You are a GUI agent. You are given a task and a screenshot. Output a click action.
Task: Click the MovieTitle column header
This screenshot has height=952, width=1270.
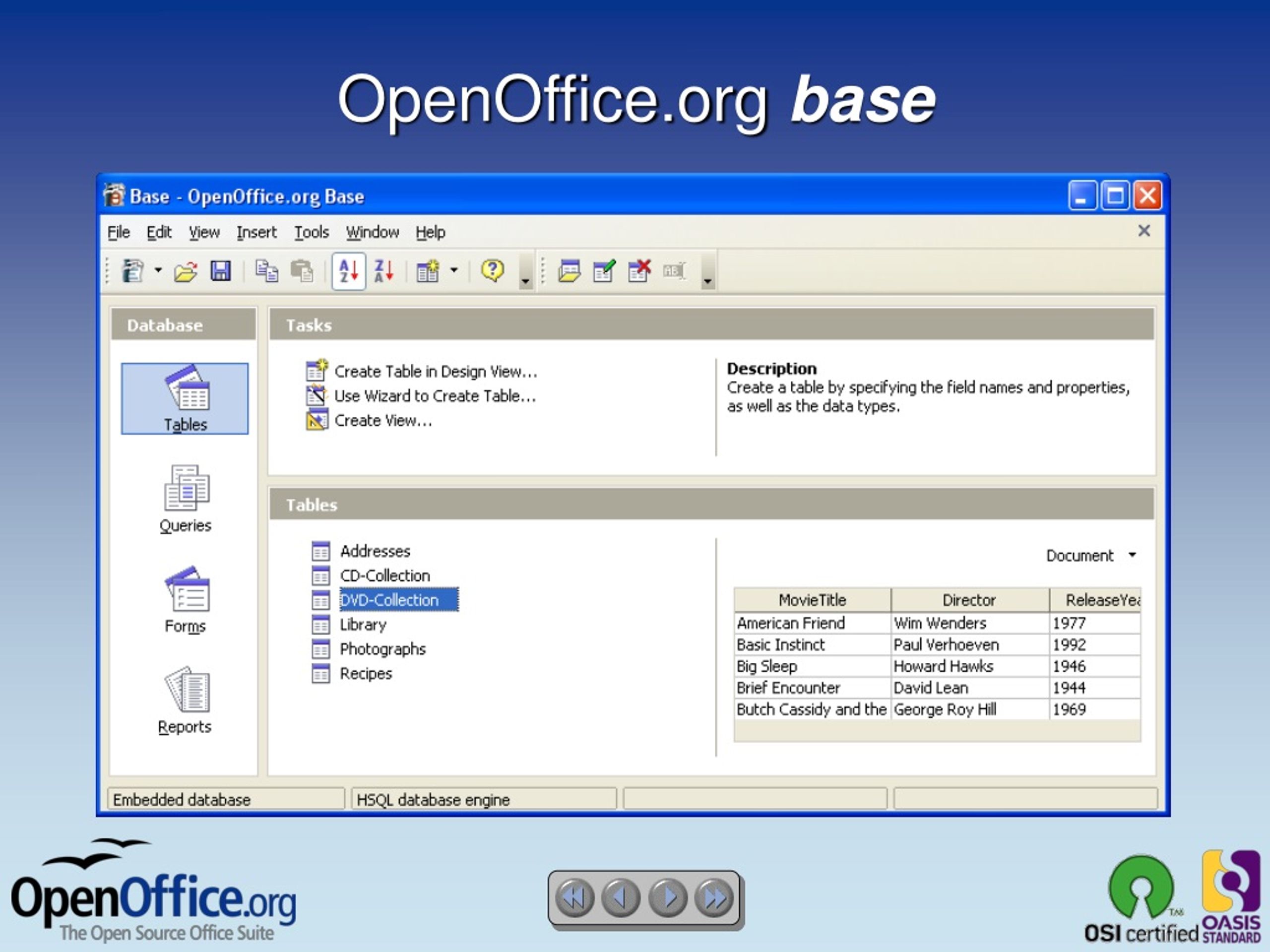(813, 600)
